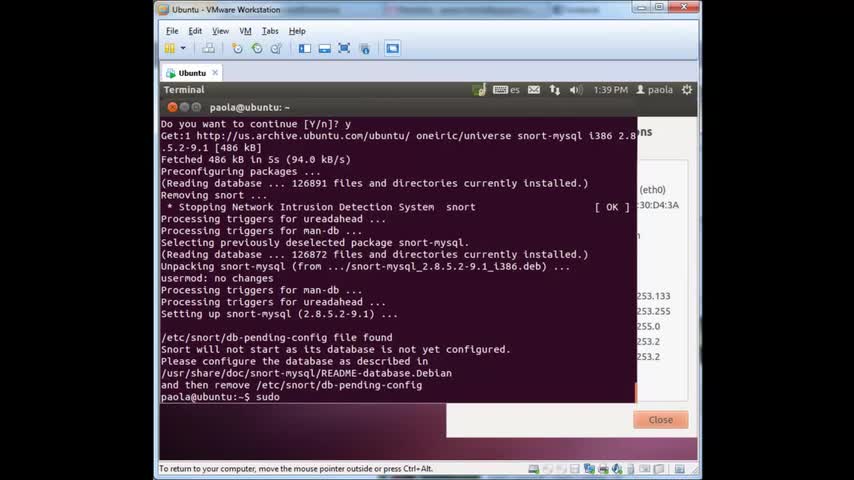
Task: Open the power options dropdown arrow
Action: [x=183, y=48]
